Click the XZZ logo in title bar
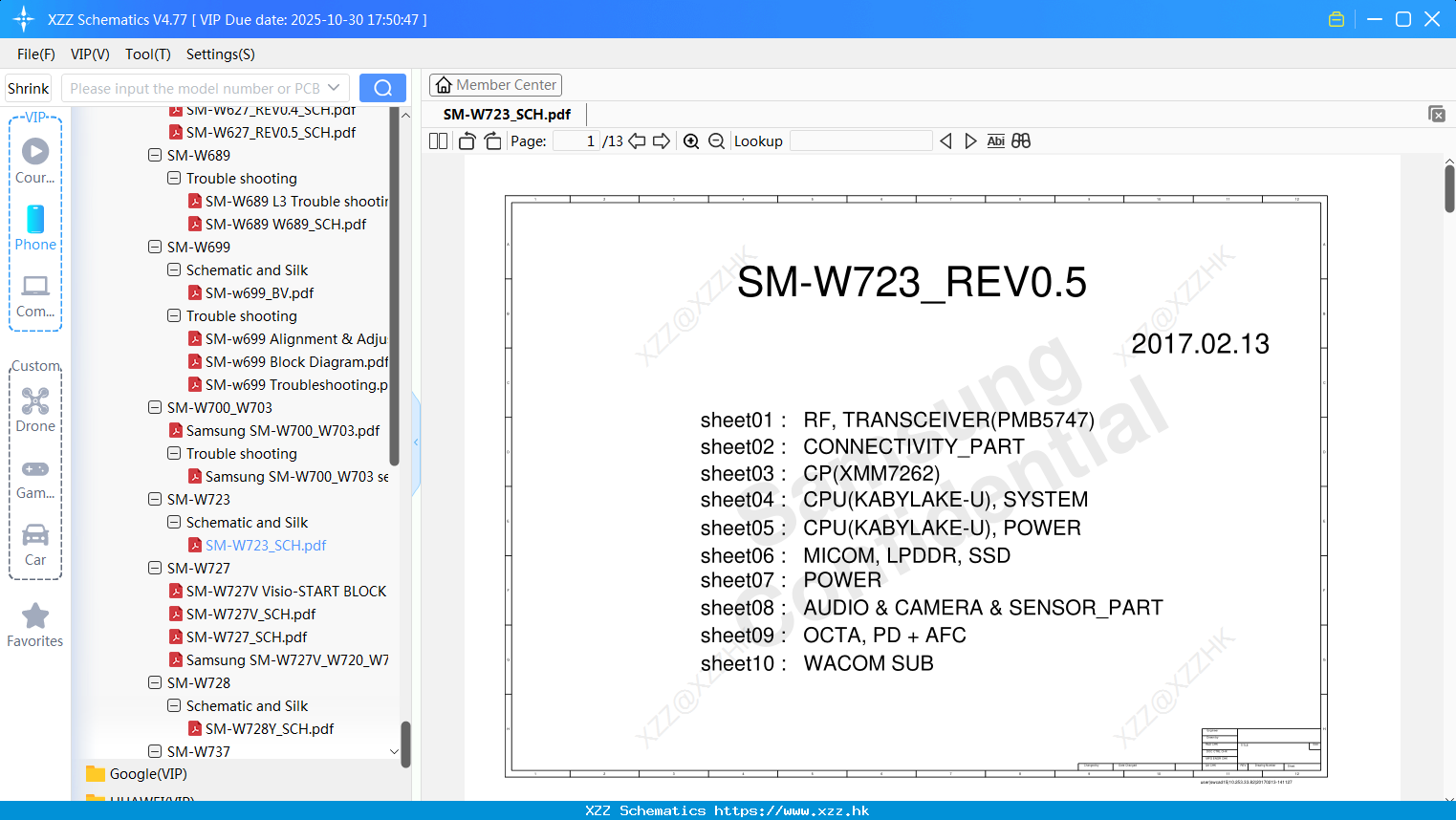Screen dimensions: 1456x820 tap(24, 19)
